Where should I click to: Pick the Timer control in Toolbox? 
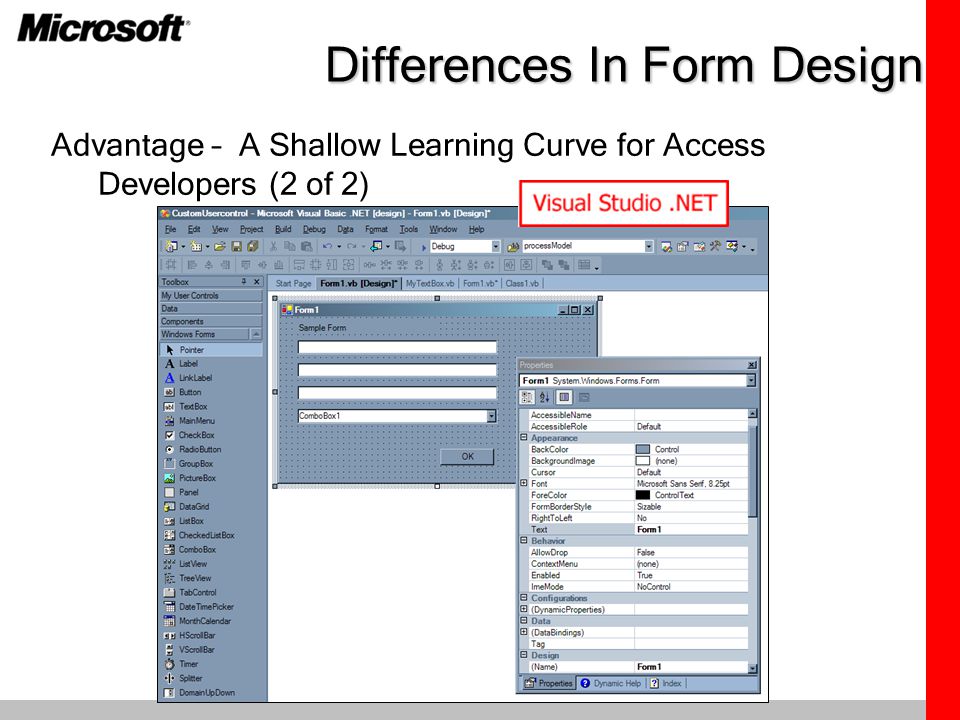pyautogui.click(x=181, y=664)
